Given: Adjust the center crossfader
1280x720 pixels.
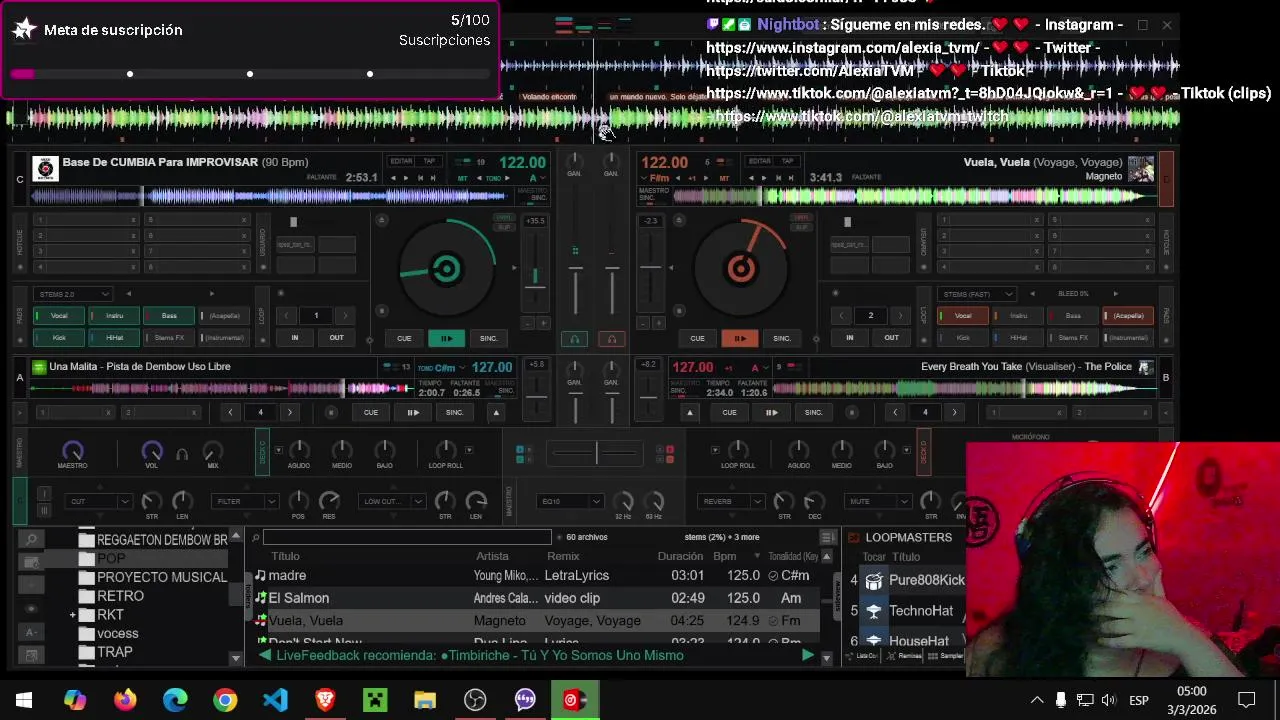Looking at the screenshot, I should click(x=596, y=452).
